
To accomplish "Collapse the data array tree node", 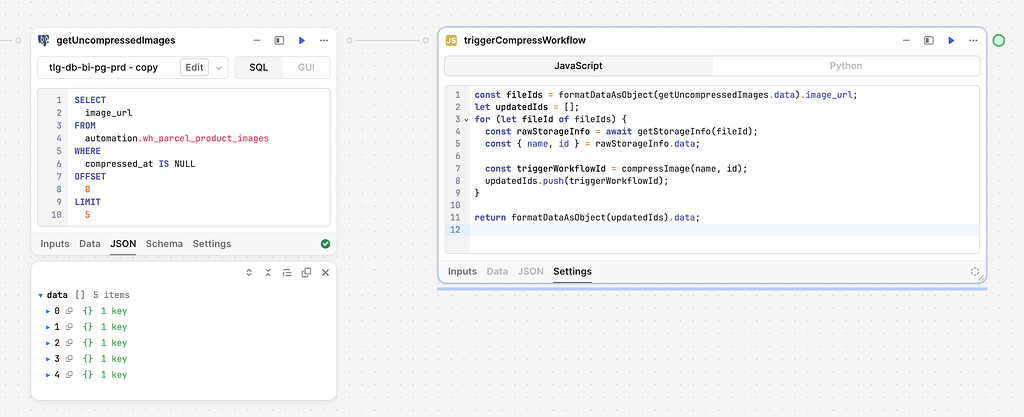I will tap(41, 295).
